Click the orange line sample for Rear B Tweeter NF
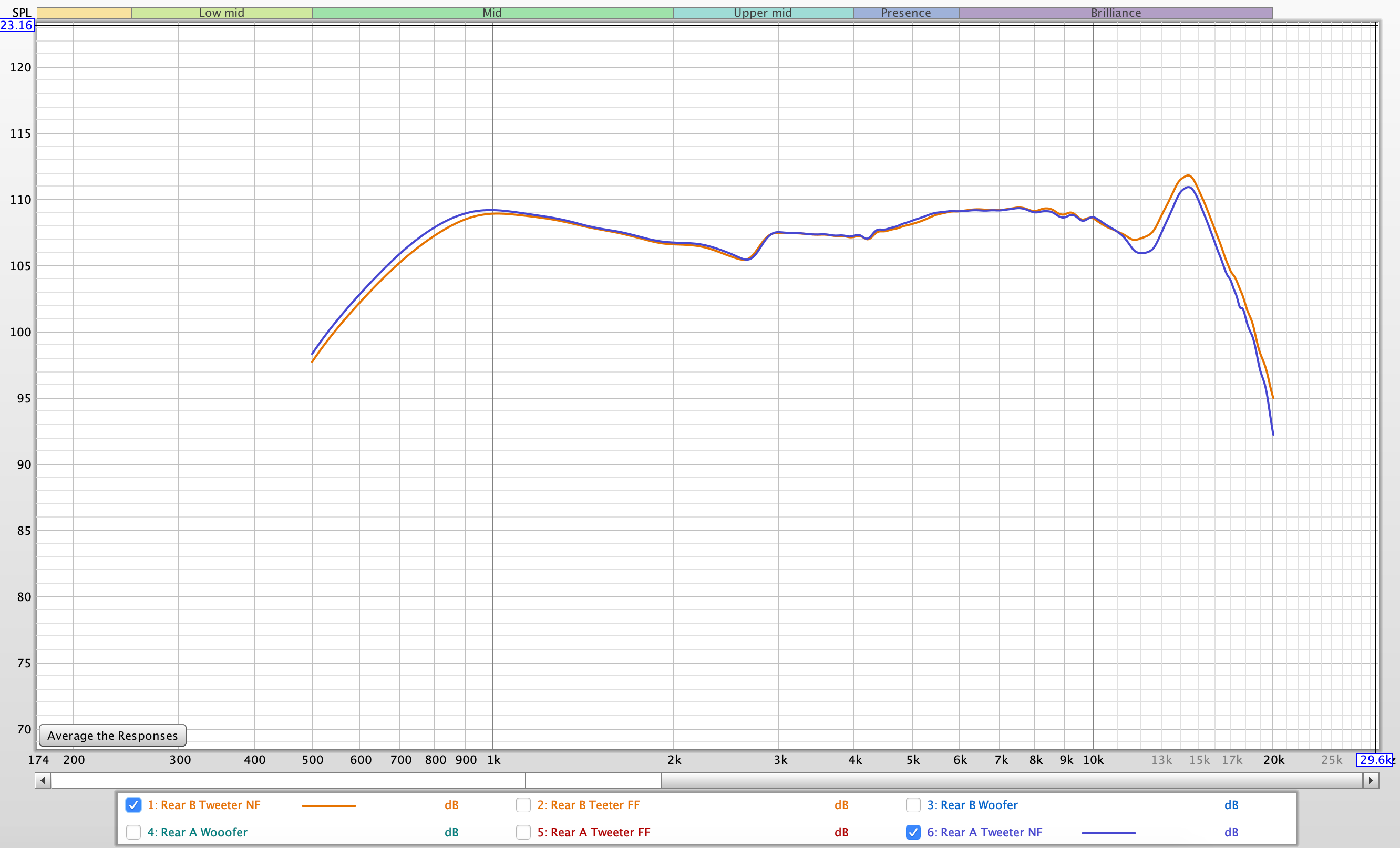The height and width of the screenshot is (848, 1400). pyautogui.click(x=328, y=805)
